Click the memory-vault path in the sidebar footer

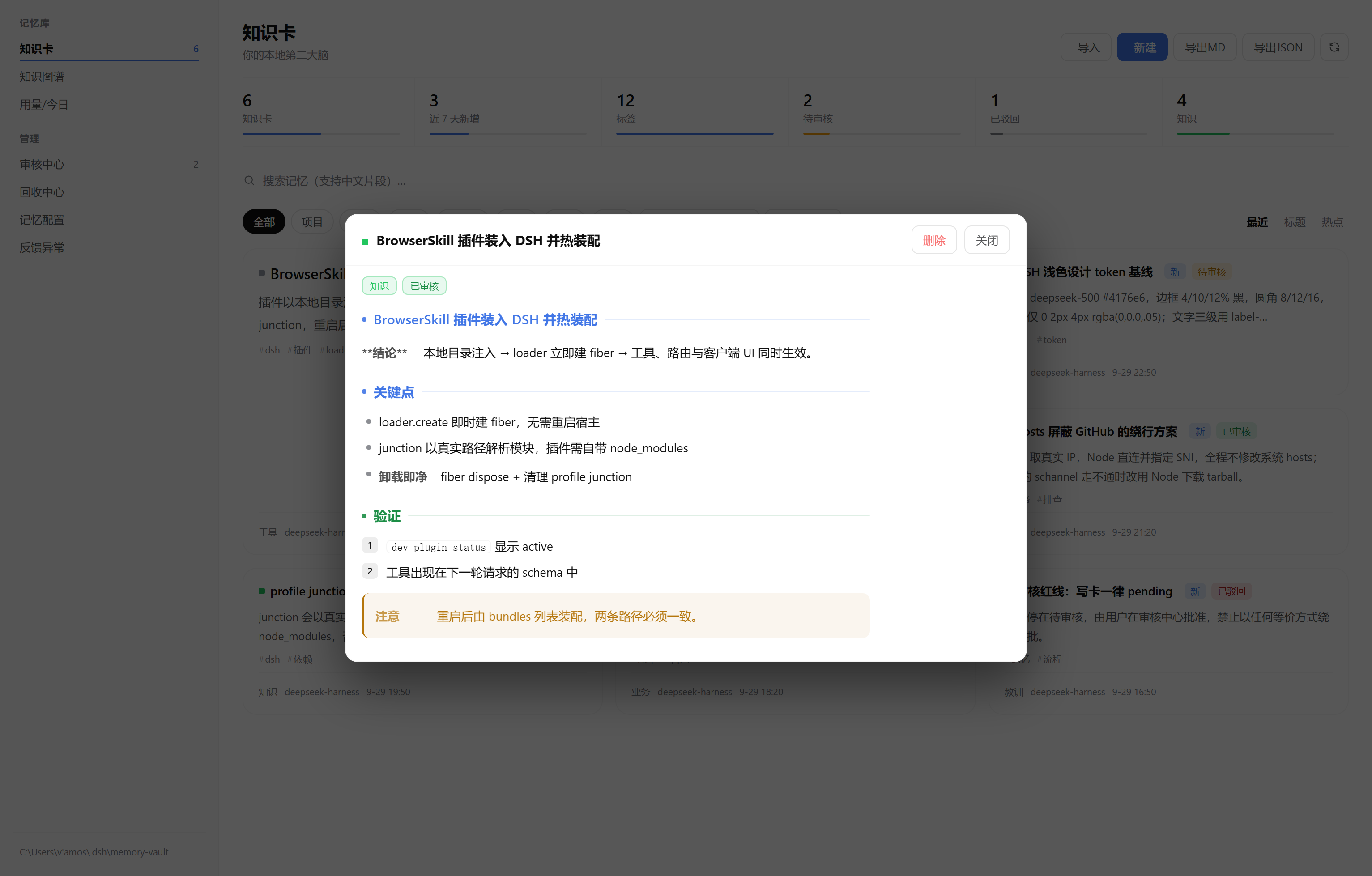pyautogui.click(x=94, y=853)
